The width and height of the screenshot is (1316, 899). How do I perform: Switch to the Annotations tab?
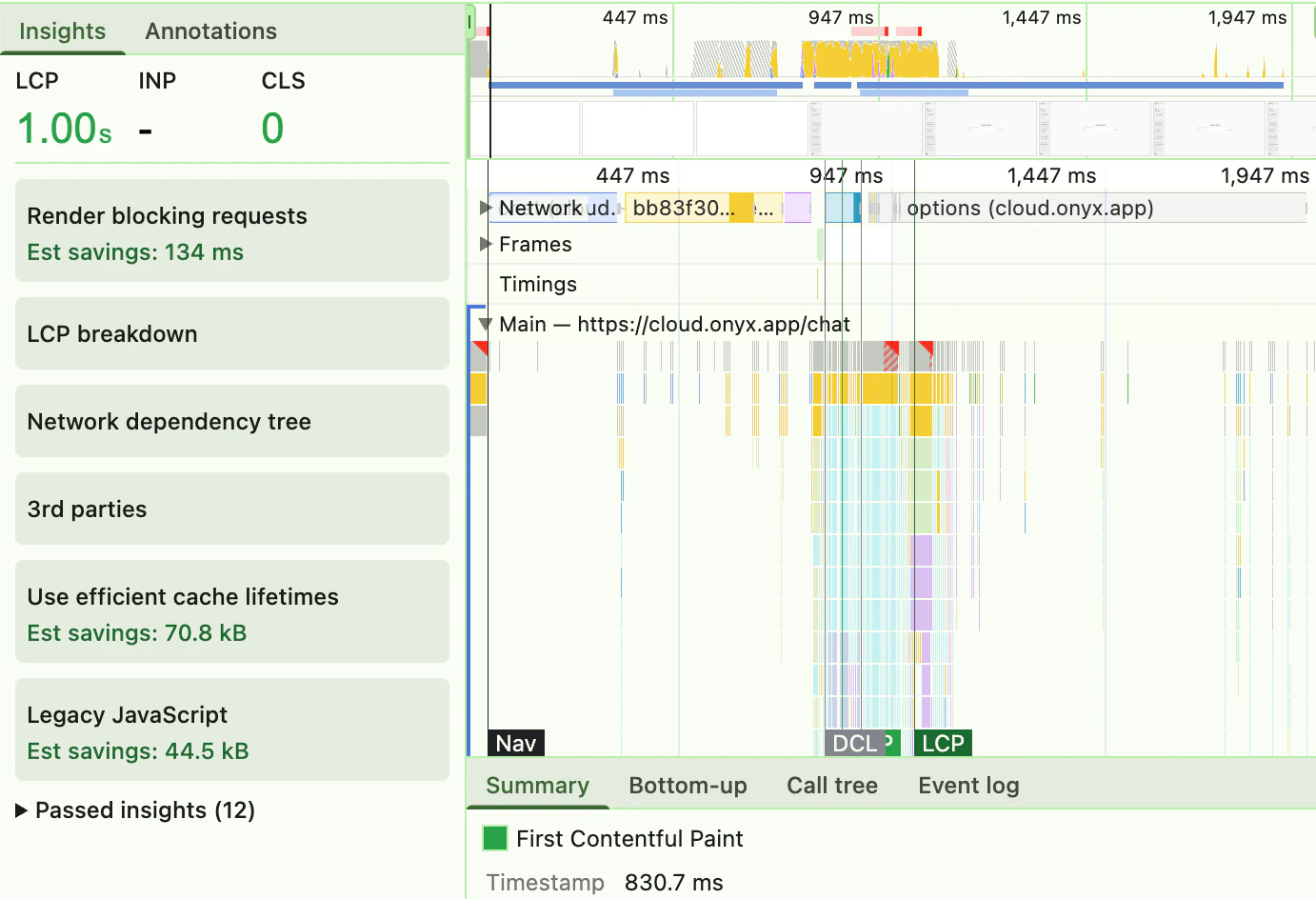pos(209,30)
